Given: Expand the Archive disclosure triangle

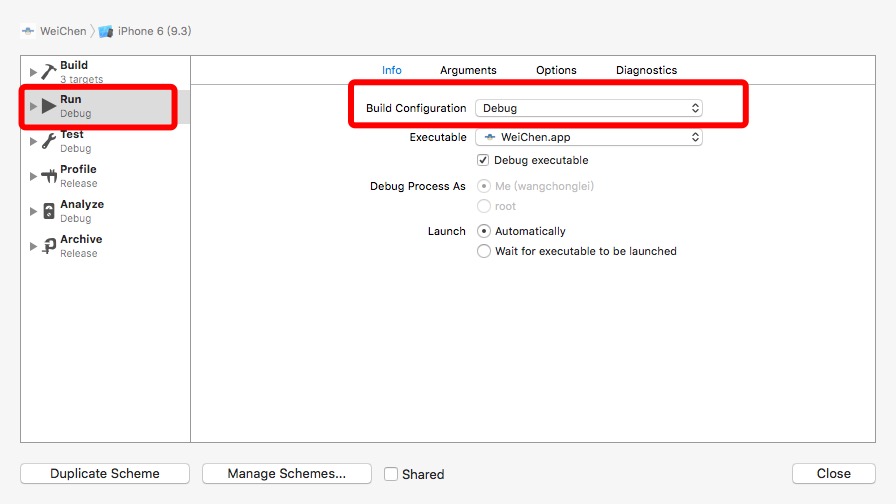Looking at the screenshot, I should point(33,246).
